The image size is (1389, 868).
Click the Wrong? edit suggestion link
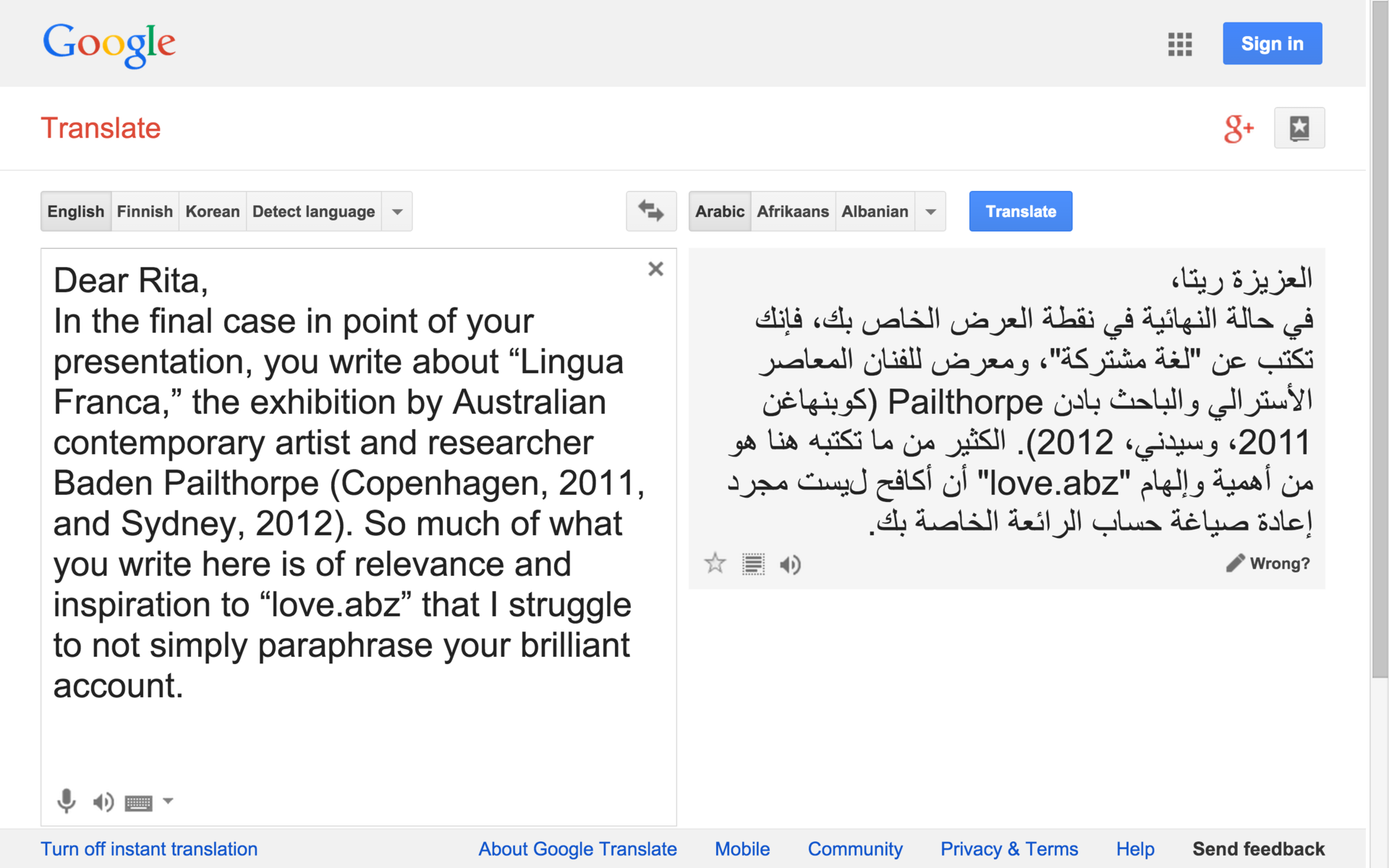(1268, 563)
